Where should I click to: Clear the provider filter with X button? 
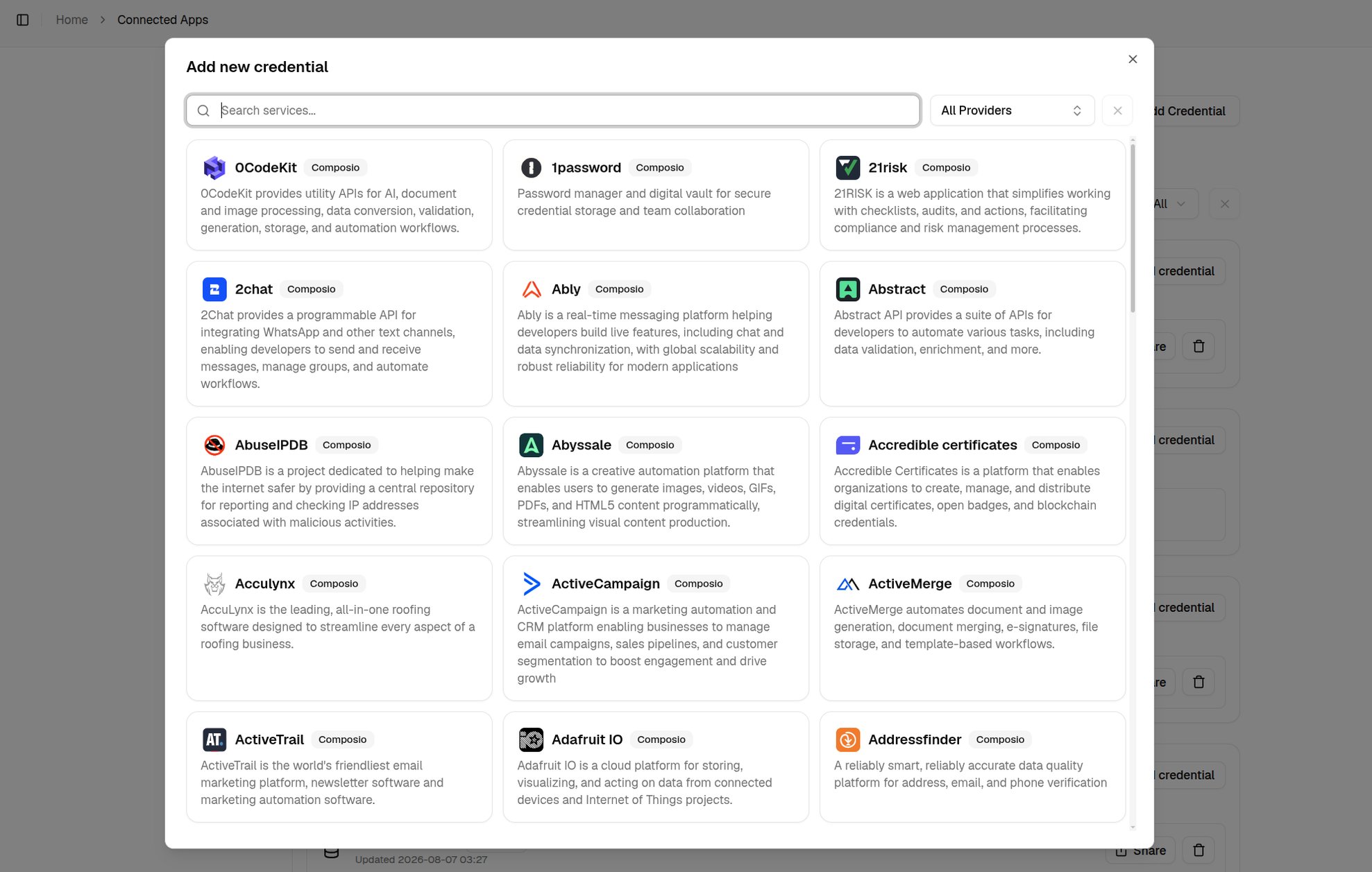(1117, 111)
